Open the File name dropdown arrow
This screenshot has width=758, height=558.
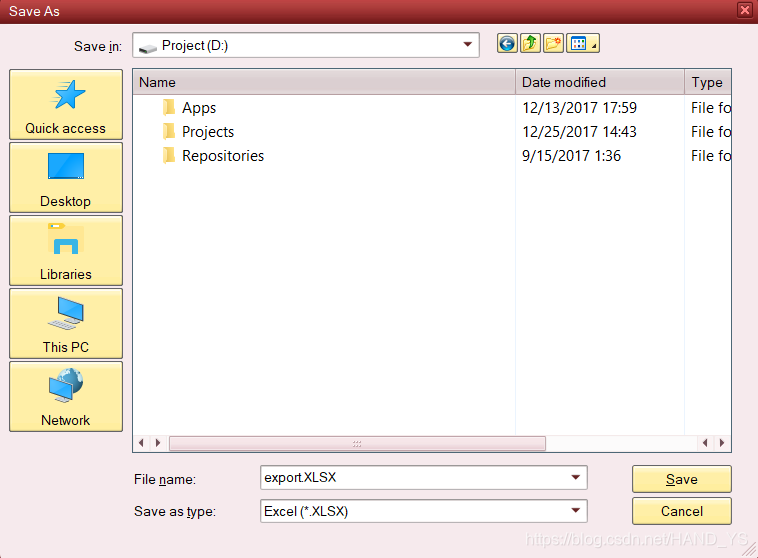coord(575,478)
